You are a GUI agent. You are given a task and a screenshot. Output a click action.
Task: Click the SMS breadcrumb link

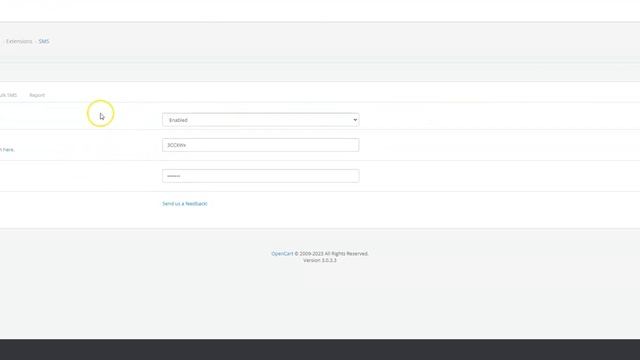(x=44, y=41)
